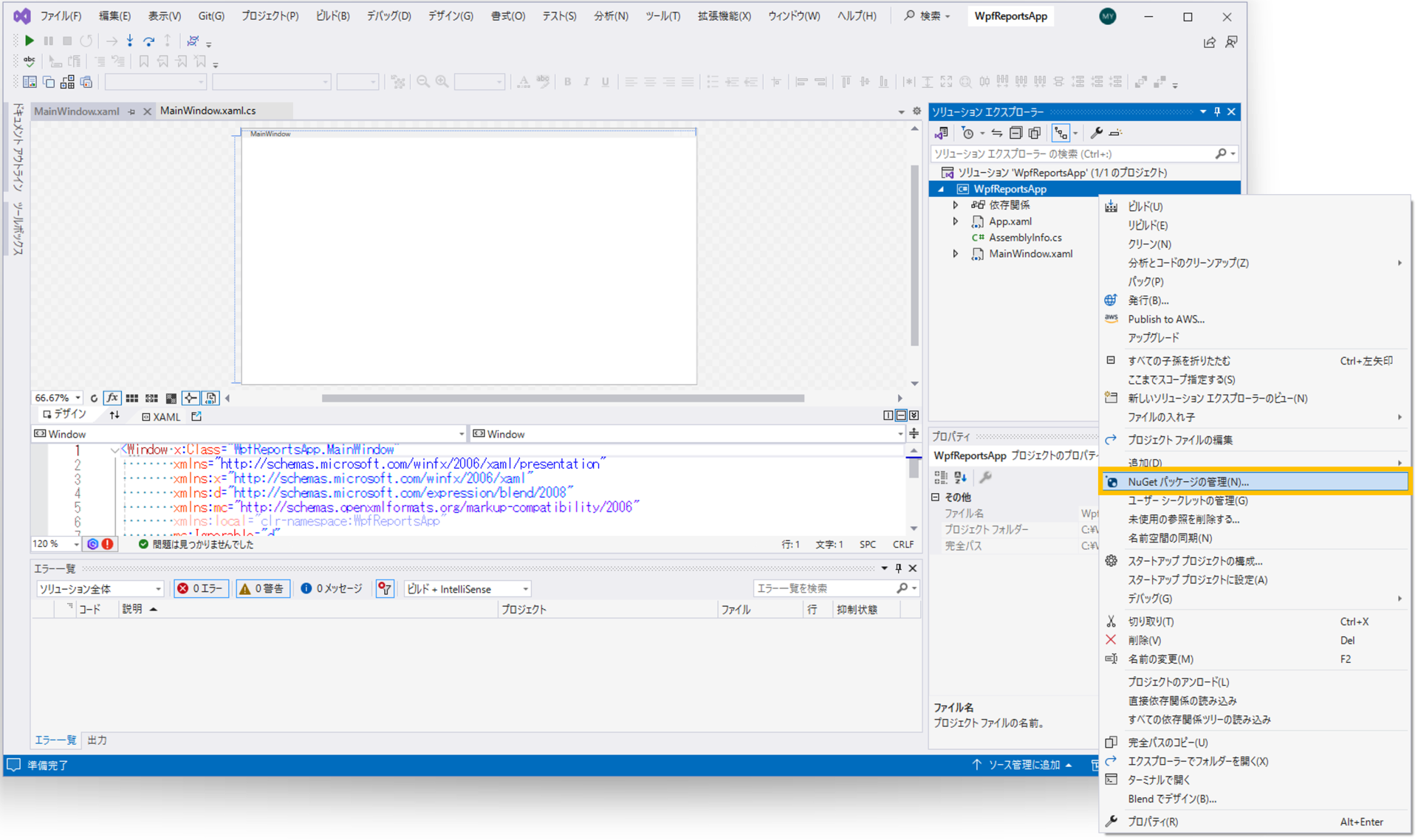Click the feedback icon at the top right
This screenshot has height=840, width=1418.
(x=1231, y=42)
